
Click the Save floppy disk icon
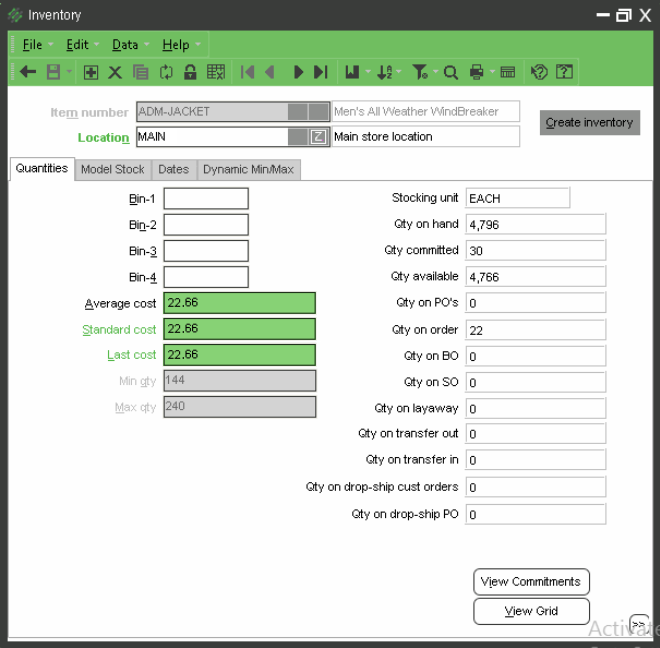[53, 72]
